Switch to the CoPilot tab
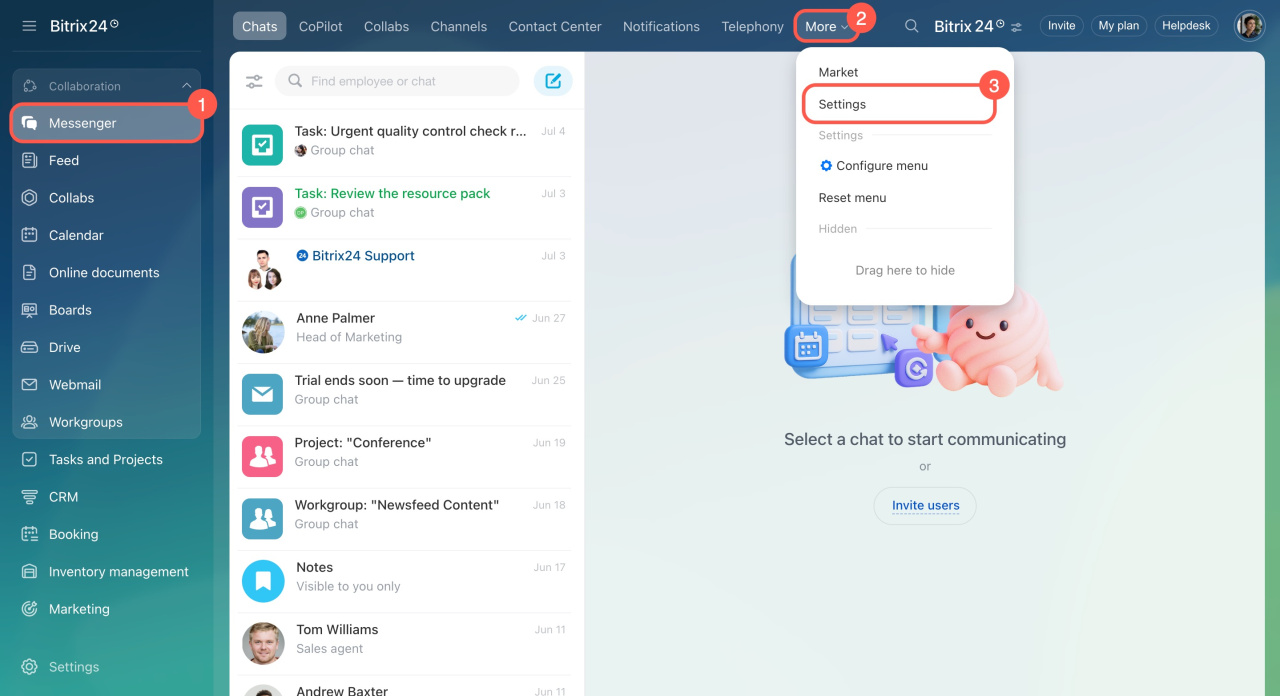 coord(321,26)
